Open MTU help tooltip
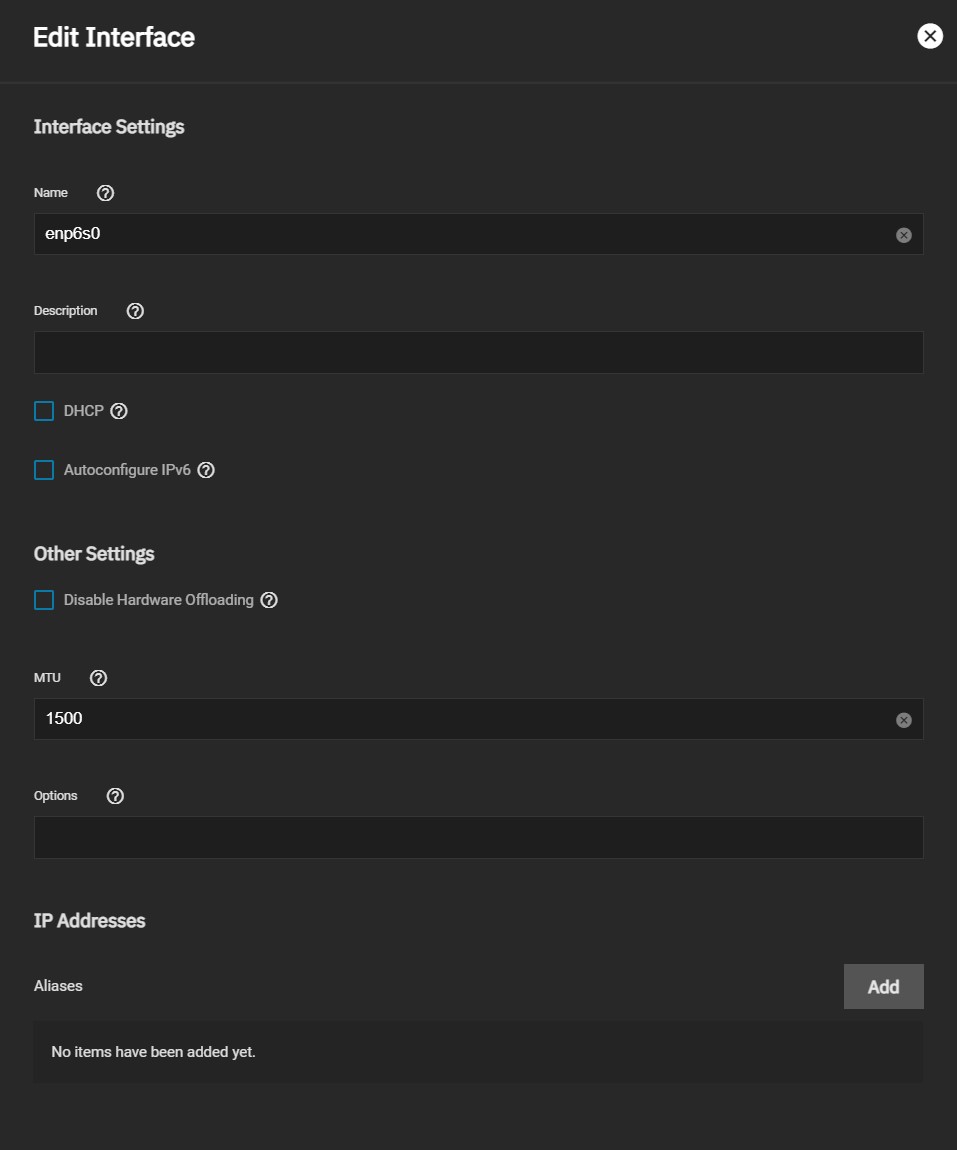Viewport: 957px width, 1150px height. click(x=98, y=678)
